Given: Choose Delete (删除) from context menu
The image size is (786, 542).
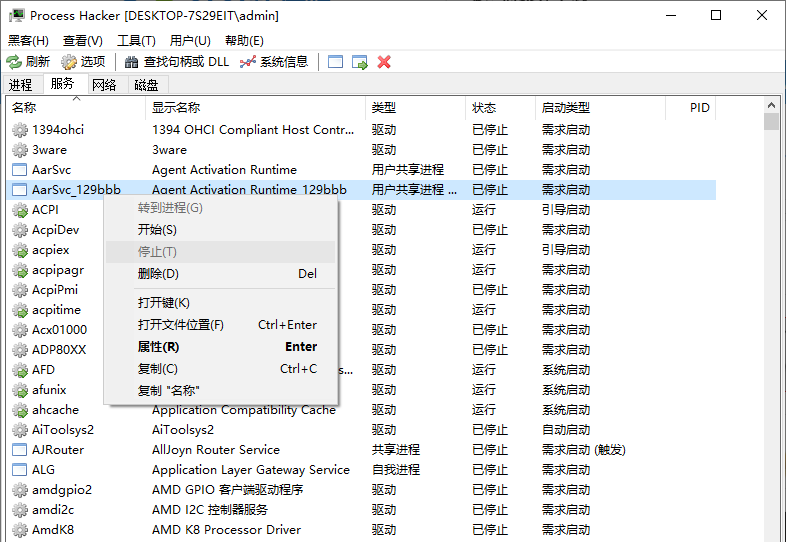Looking at the screenshot, I should click(158, 274).
